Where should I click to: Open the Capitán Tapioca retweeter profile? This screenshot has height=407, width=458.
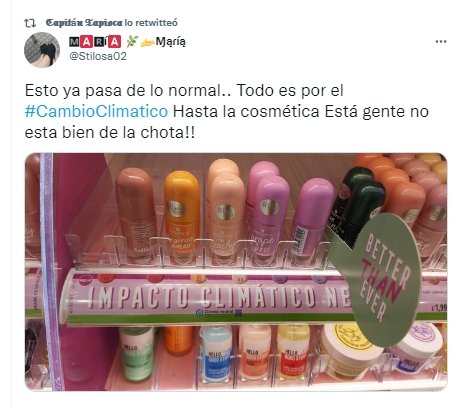84,23
